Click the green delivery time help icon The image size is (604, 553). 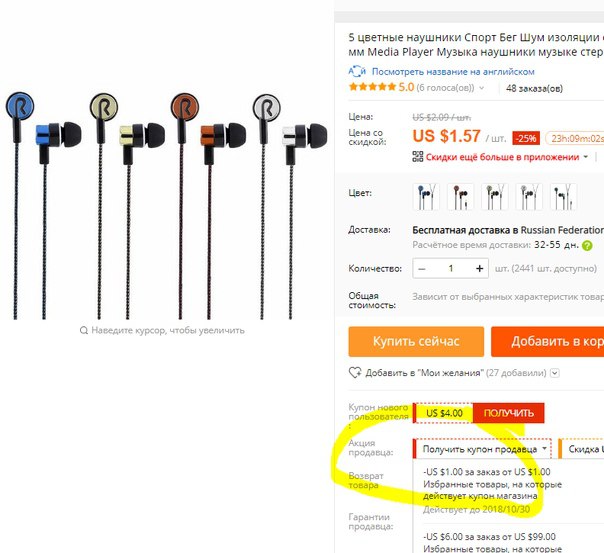tap(587, 245)
